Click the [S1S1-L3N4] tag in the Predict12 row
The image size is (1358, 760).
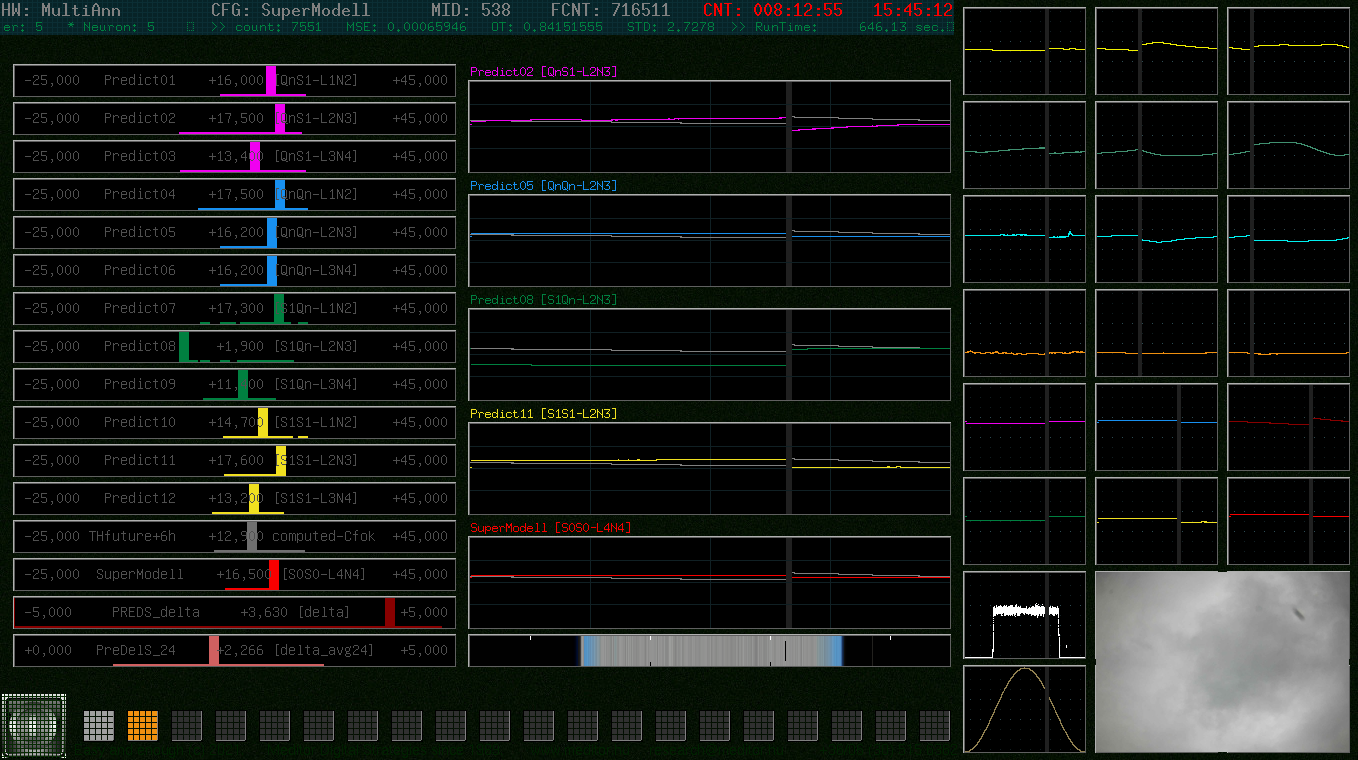[316, 498]
